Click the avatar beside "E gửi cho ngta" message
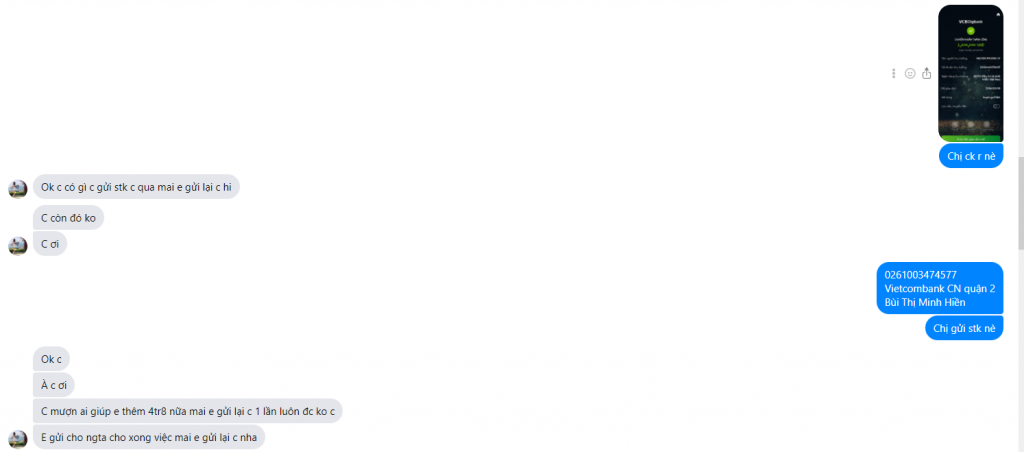Viewport: 1024px width, 452px height. point(18,439)
